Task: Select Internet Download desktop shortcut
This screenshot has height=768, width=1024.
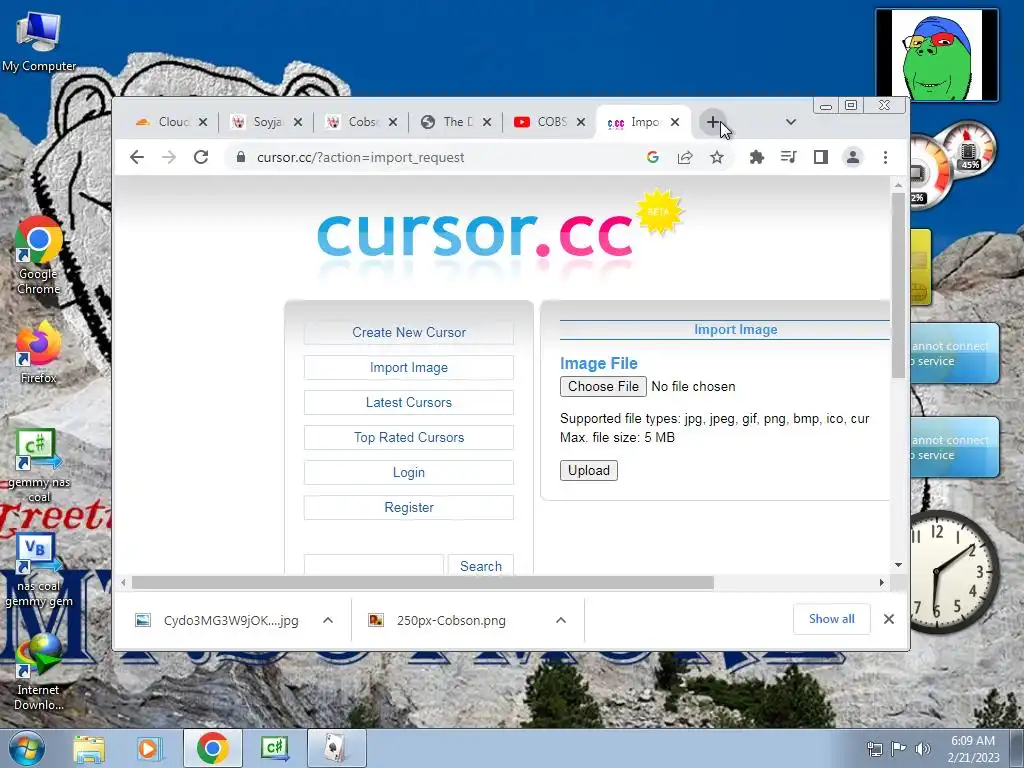Action: (39, 673)
